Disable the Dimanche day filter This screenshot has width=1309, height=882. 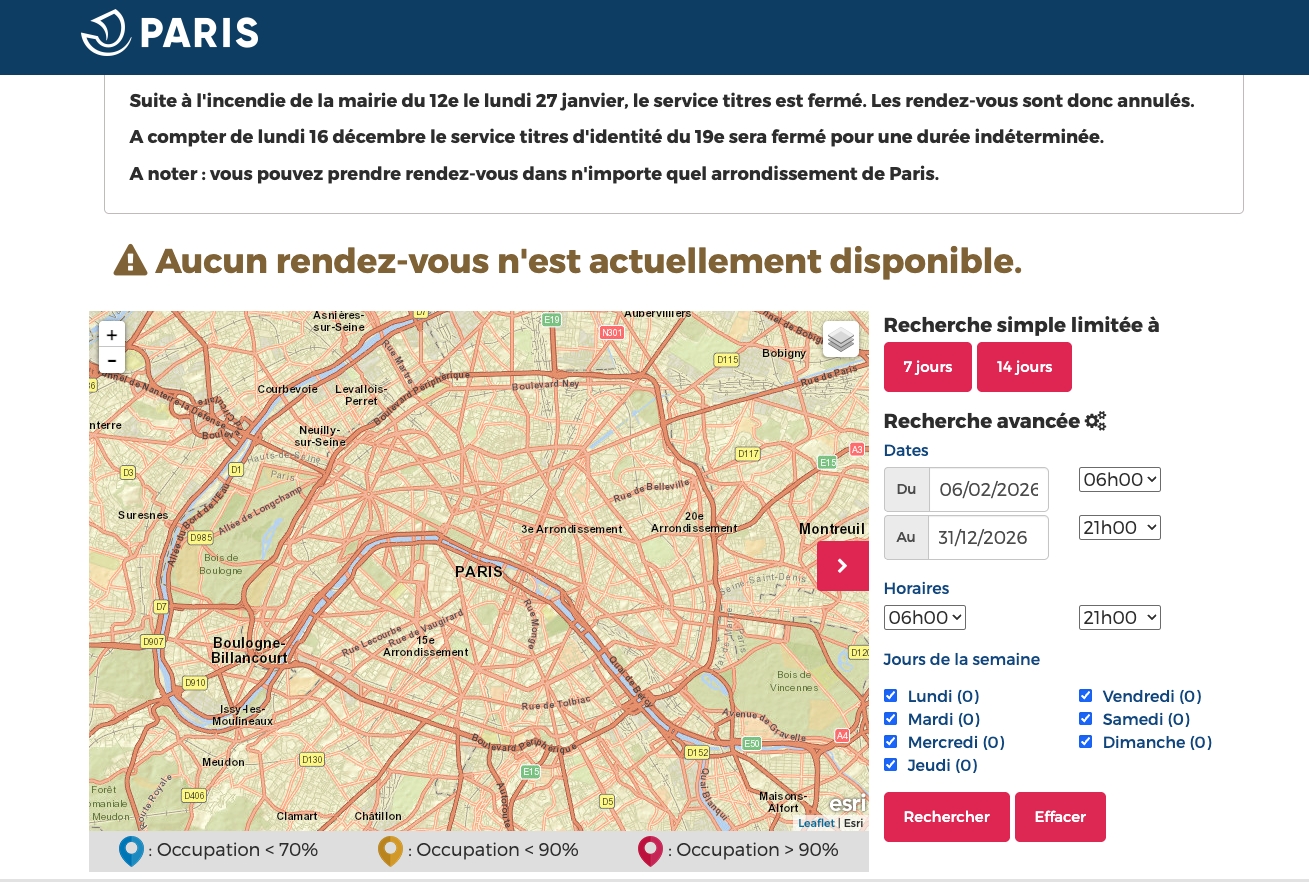click(1085, 741)
